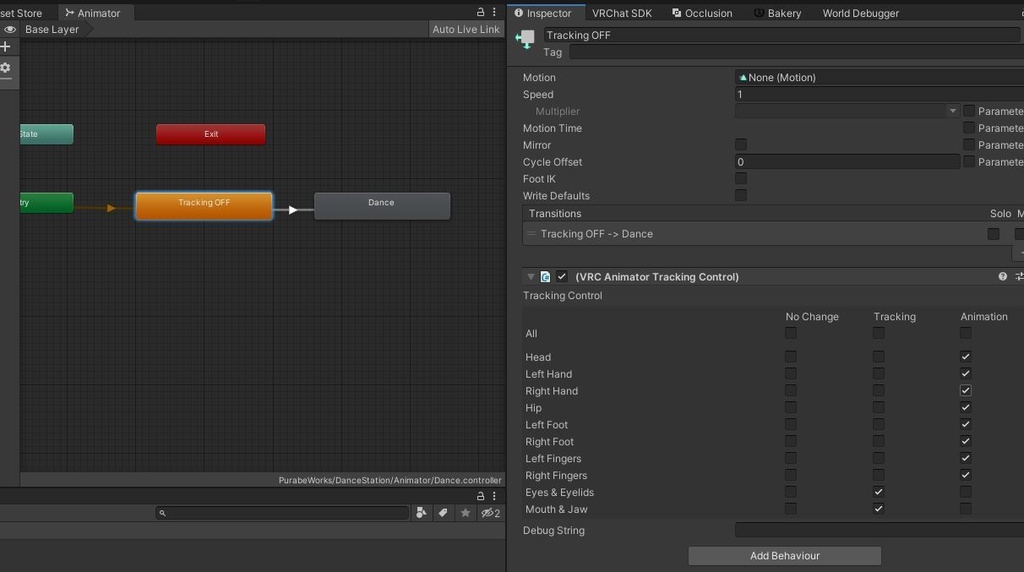Select the Asset Store tab
This screenshot has width=1024, height=572.
[21, 13]
